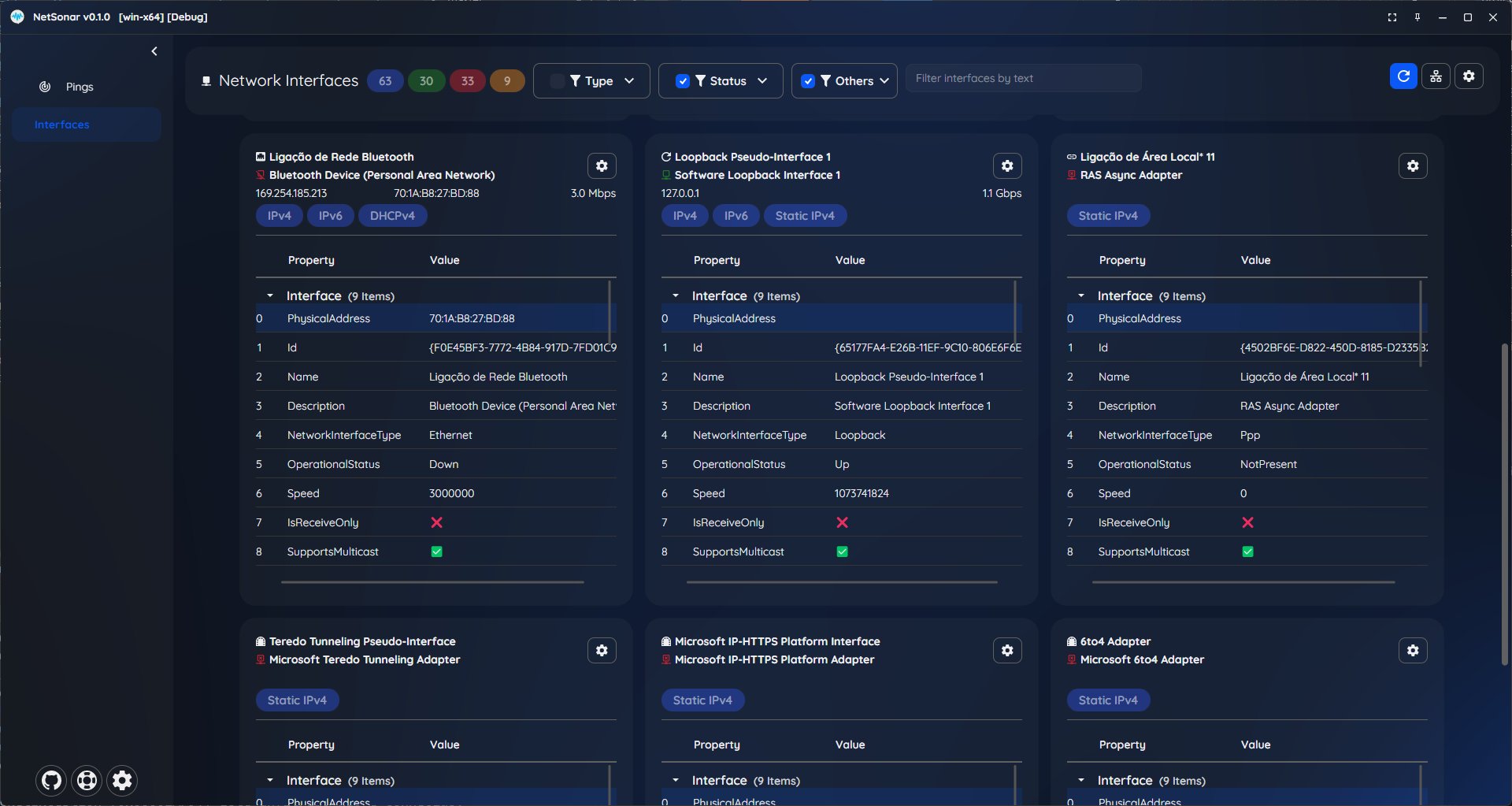Screen dimensions: 1512x806
Task: Collapse Interface group in Bluetooth card
Action: [270, 296]
